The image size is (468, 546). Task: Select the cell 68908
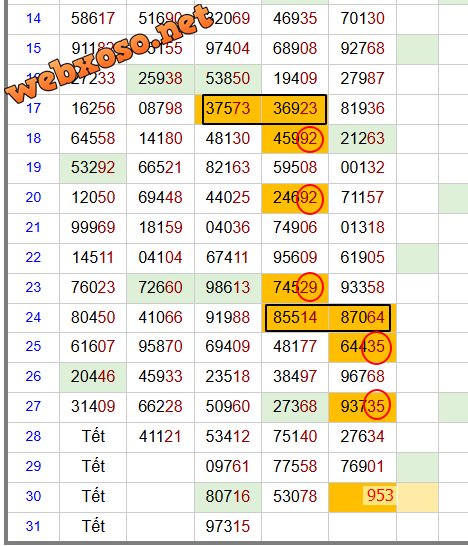pyautogui.click(x=295, y=48)
